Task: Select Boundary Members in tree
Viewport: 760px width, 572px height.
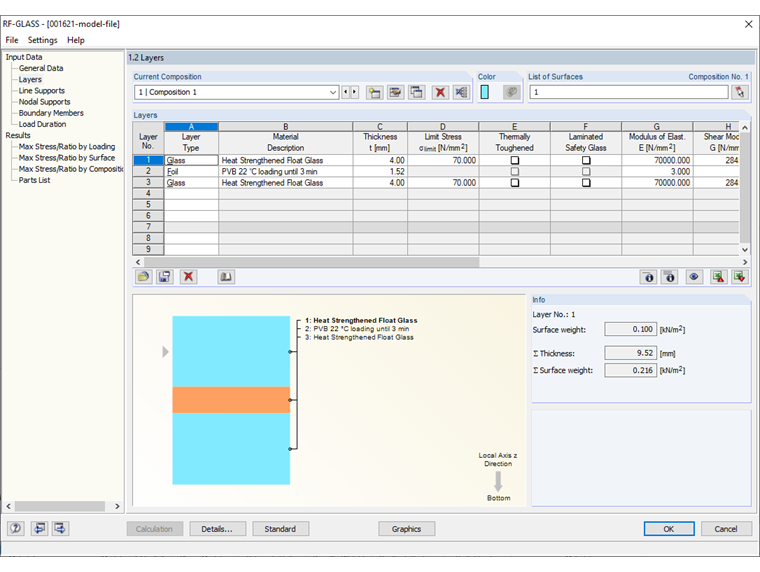Action: click(51, 113)
